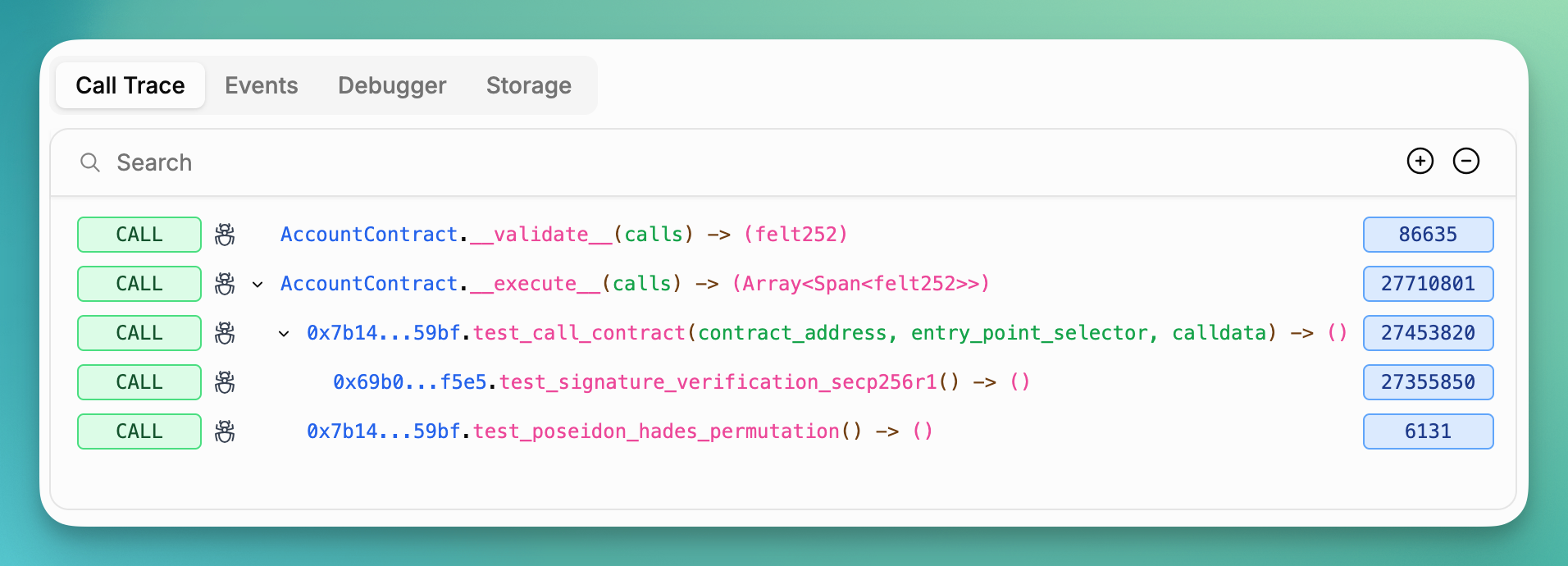Click the CALL badge on the __validate__ row
Image resolution: width=1568 pixels, height=566 pixels.
pyautogui.click(x=139, y=235)
